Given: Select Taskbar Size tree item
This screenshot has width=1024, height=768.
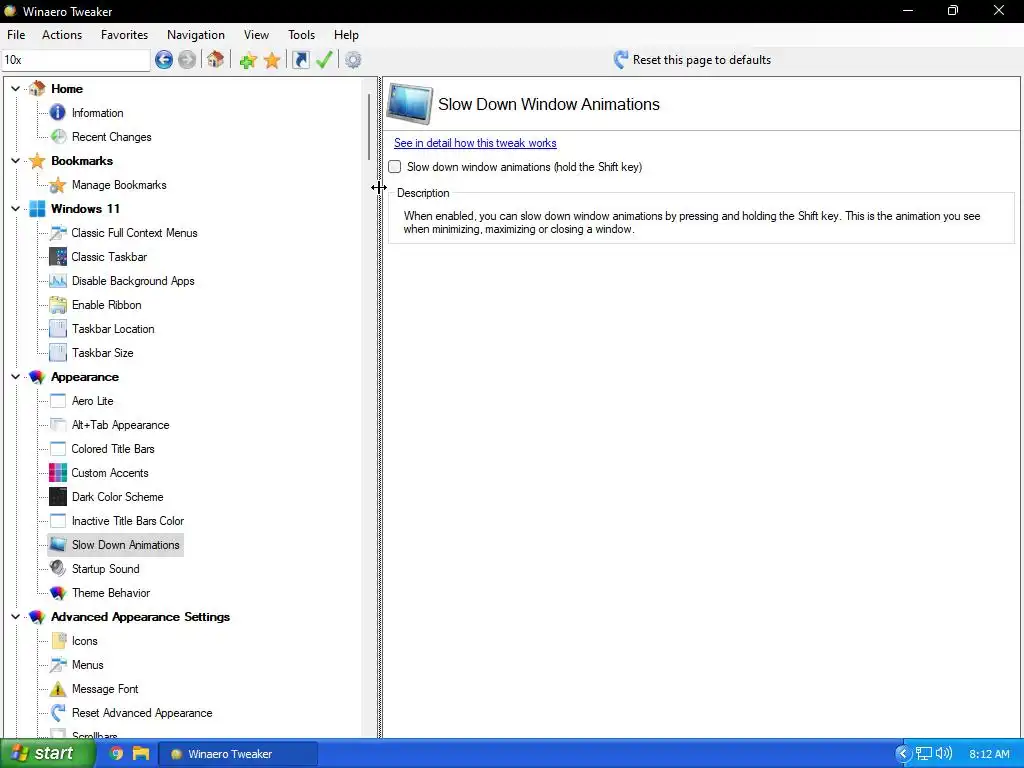Looking at the screenshot, I should point(103,353).
